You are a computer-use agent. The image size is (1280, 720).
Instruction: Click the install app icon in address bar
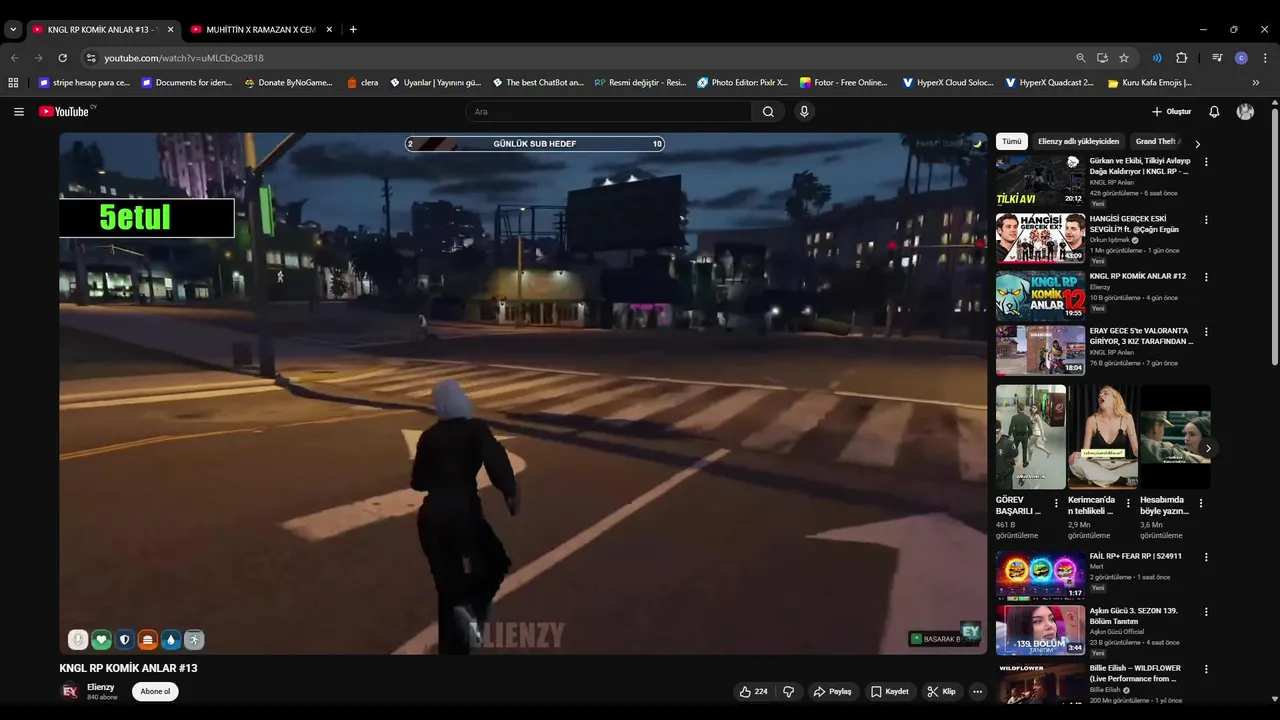(x=1102, y=58)
